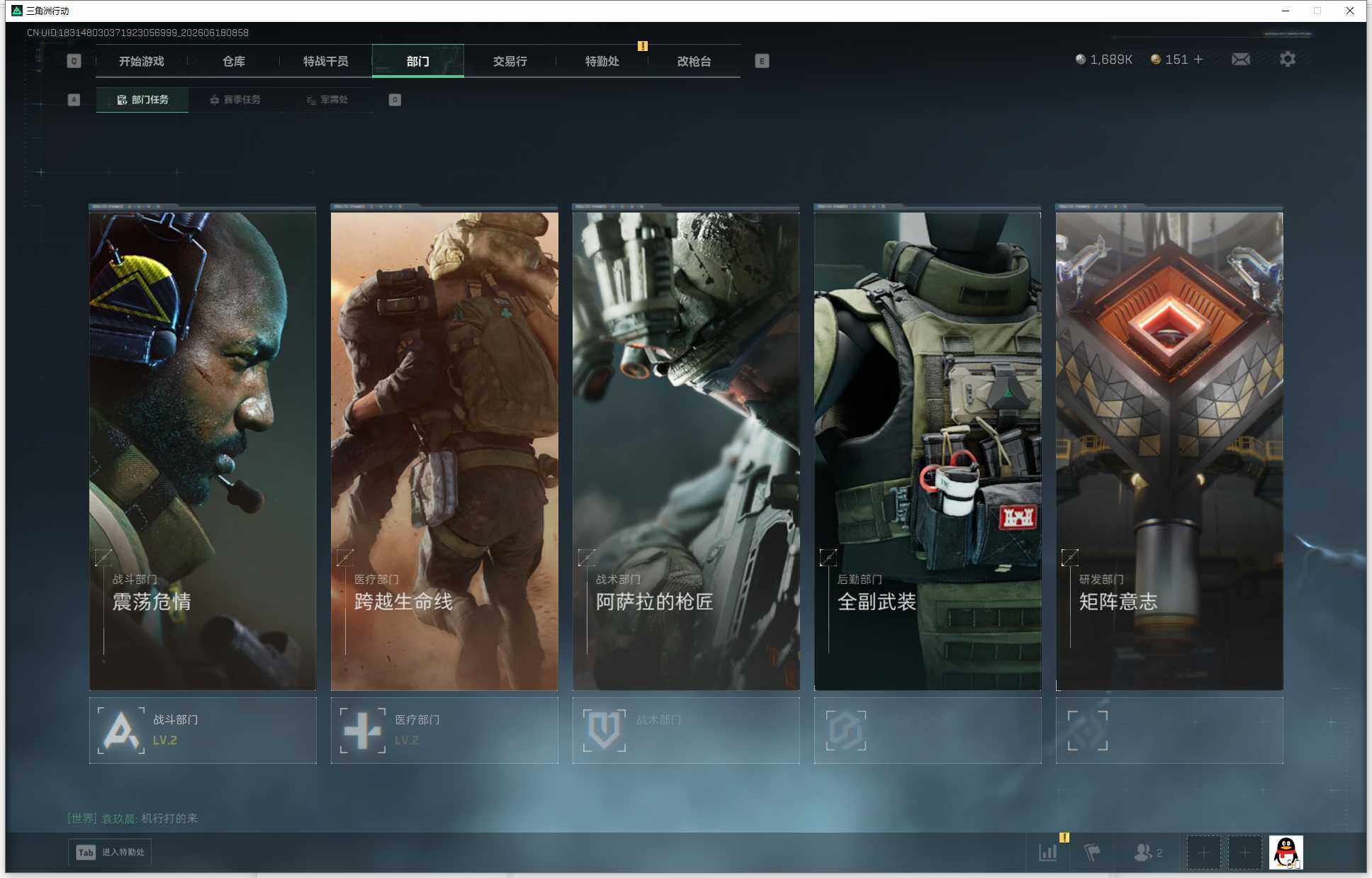The image size is (1372, 878).
Task: Click the Tab 进入特勤处 button
Action: 110,852
